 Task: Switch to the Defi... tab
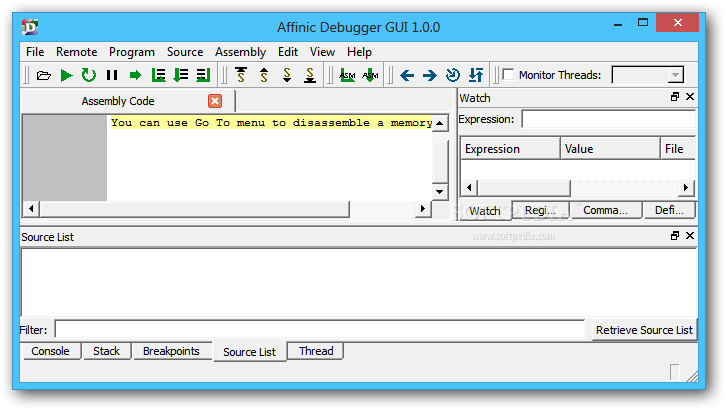[x=669, y=210]
